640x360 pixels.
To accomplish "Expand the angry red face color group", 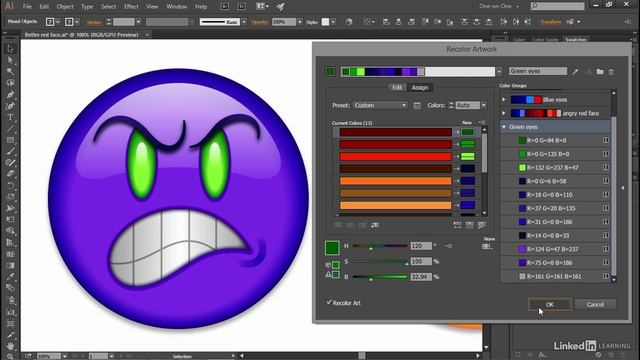I will 504,113.
